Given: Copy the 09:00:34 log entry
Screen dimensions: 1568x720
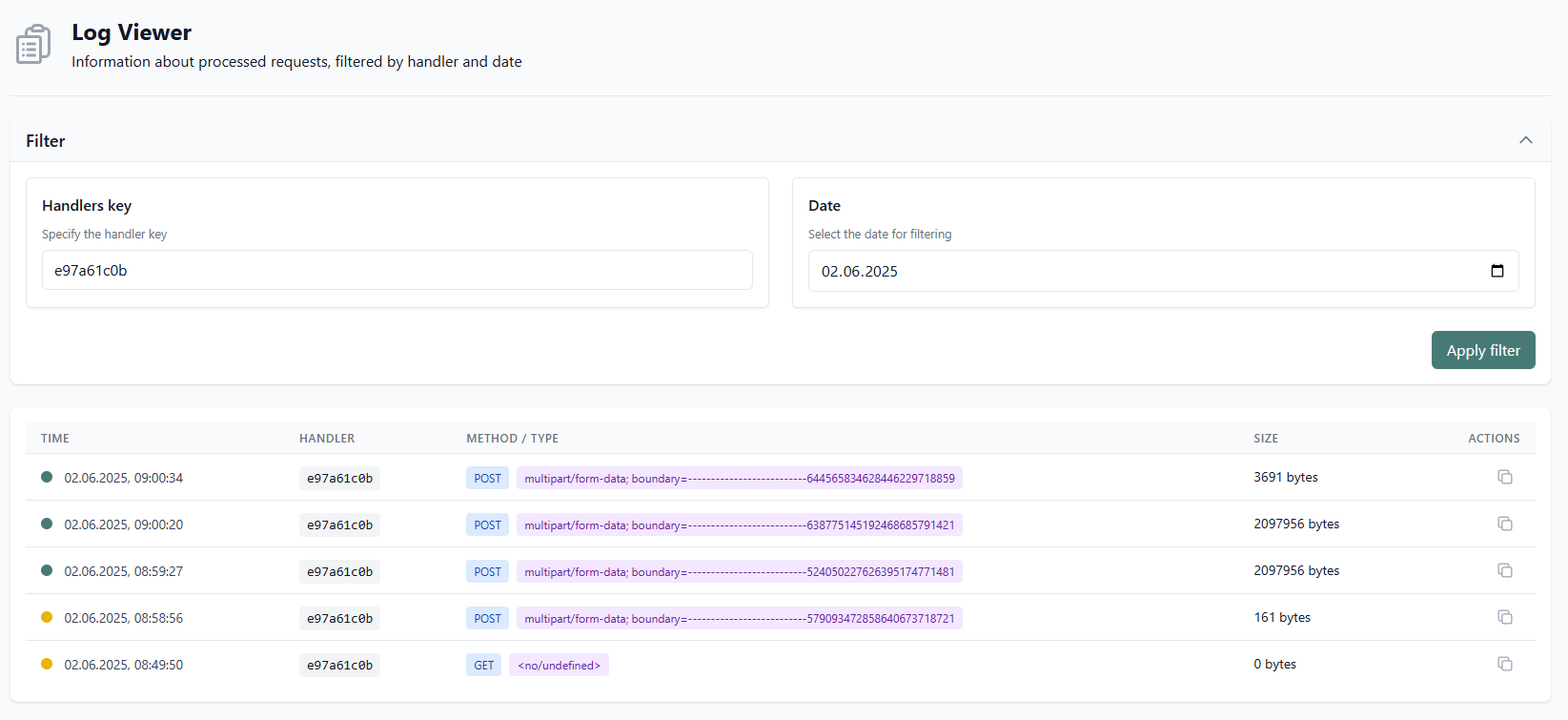Looking at the screenshot, I should [x=1505, y=477].
